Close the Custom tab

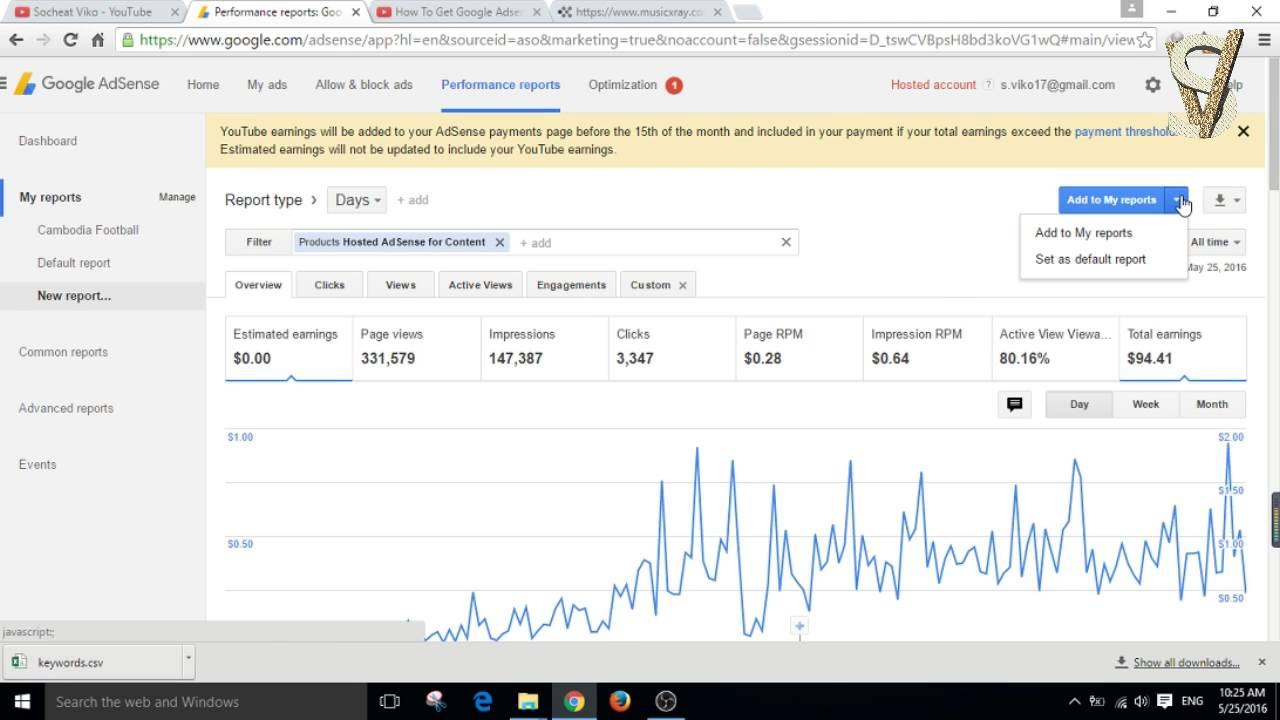pyautogui.click(x=683, y=285)
